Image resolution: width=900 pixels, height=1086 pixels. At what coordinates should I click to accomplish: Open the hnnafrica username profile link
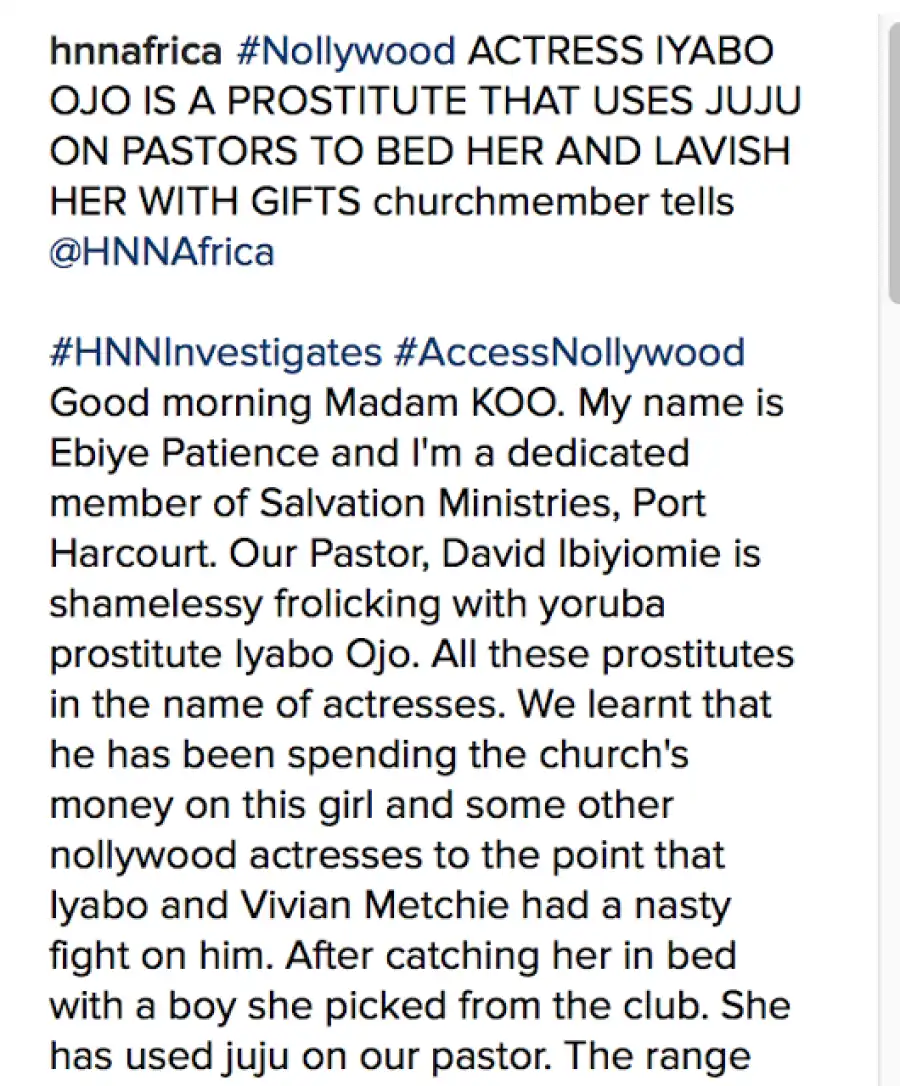coord(136,51)
